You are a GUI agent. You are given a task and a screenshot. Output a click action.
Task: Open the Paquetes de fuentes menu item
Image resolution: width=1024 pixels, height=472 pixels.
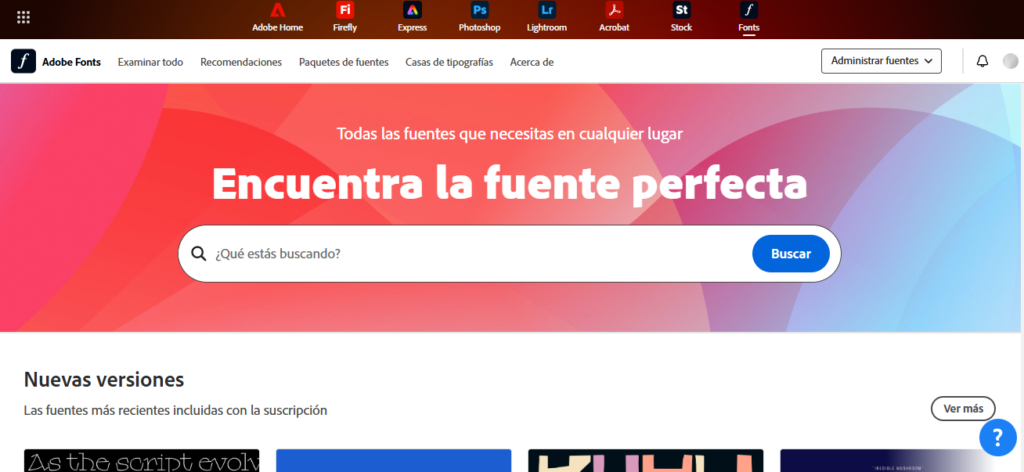(343, 62)
